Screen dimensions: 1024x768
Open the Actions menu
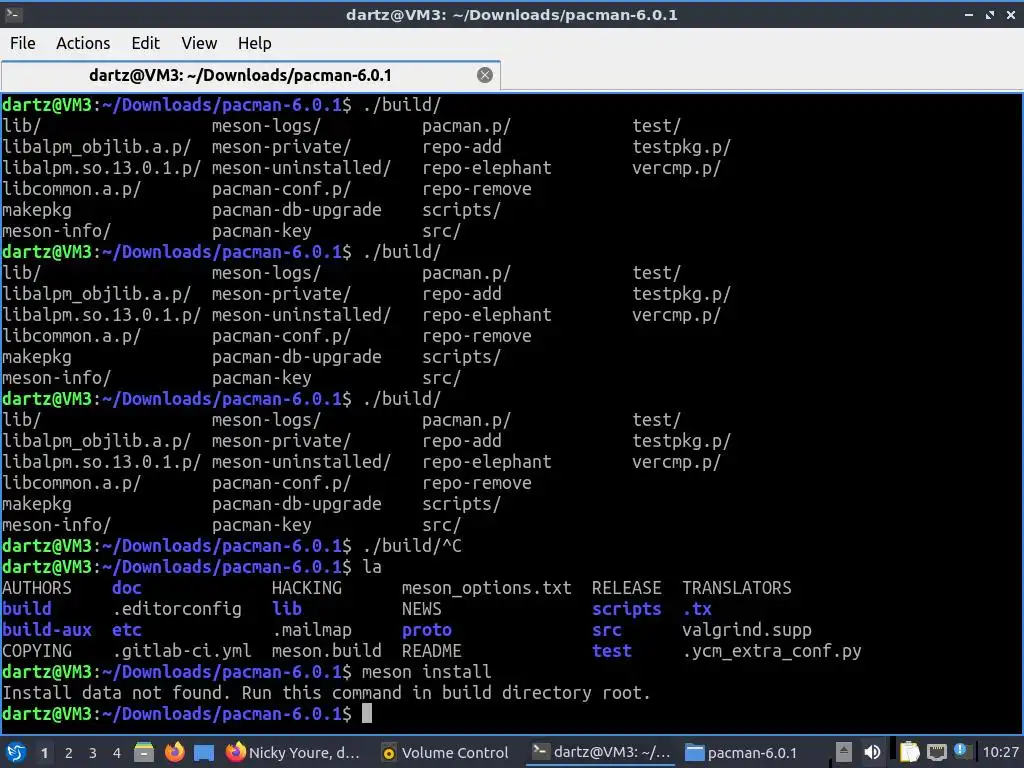pyautogui.click(x=83, y=43)
